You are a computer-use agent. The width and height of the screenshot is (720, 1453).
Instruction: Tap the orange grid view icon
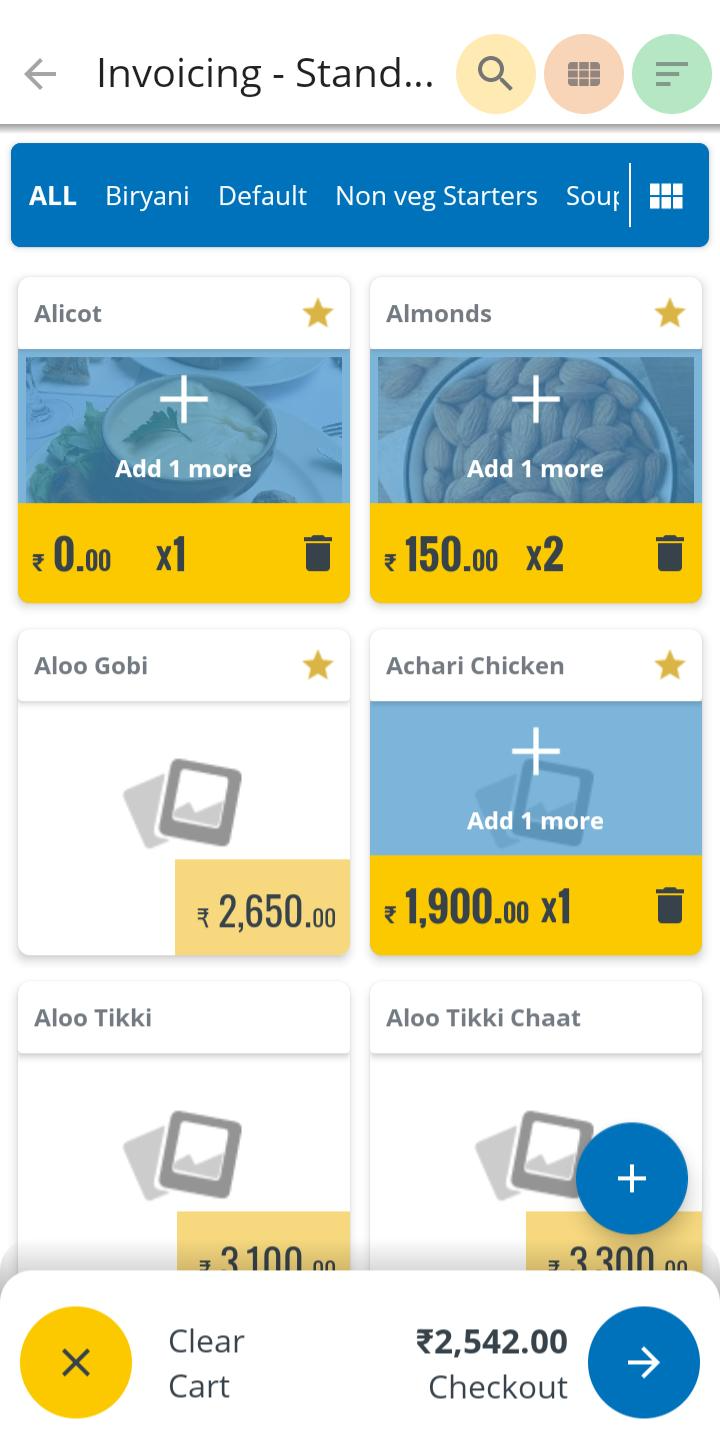[x=583, y=74]
